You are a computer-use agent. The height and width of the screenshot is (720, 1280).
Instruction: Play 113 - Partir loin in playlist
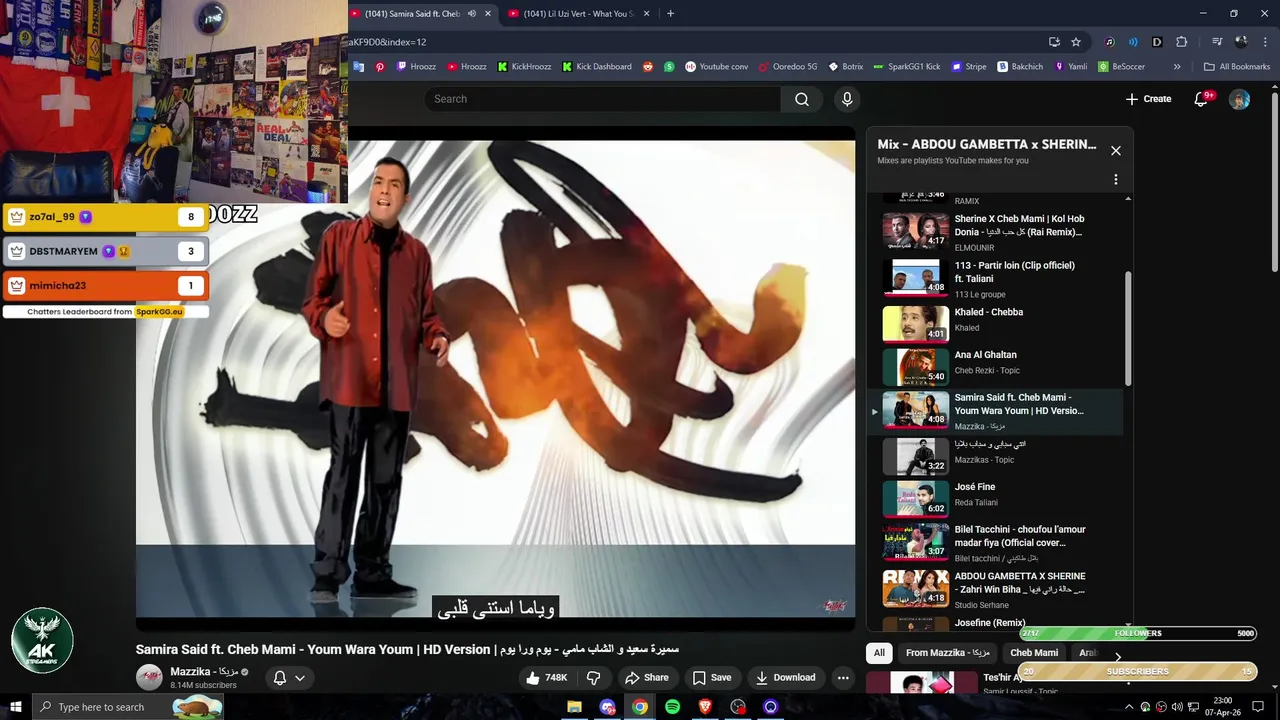point(995,279)
